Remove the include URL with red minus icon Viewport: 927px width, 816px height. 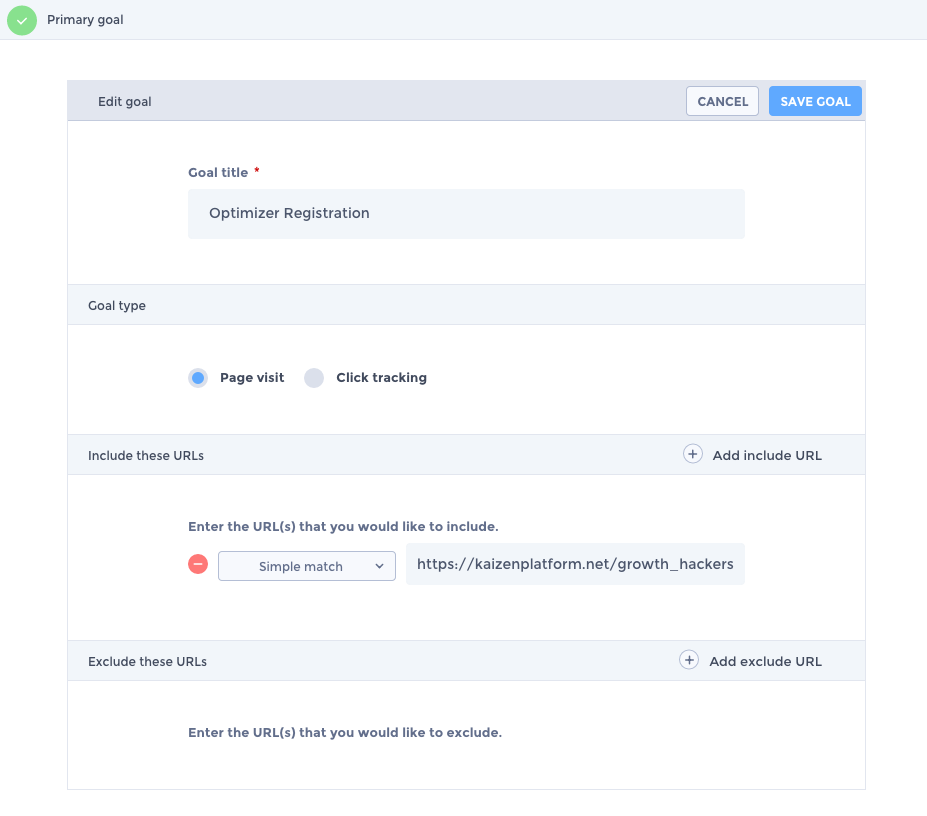coord(198,564)
